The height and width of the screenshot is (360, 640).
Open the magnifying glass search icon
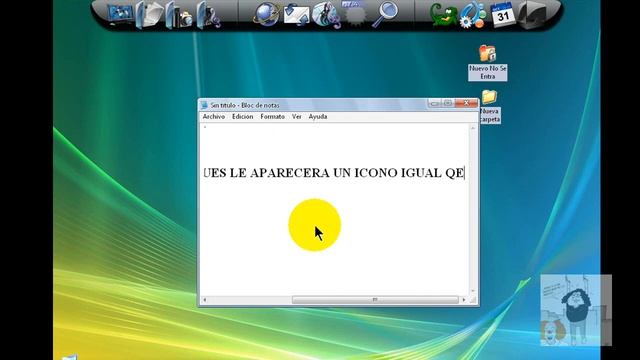click(385, 14)
